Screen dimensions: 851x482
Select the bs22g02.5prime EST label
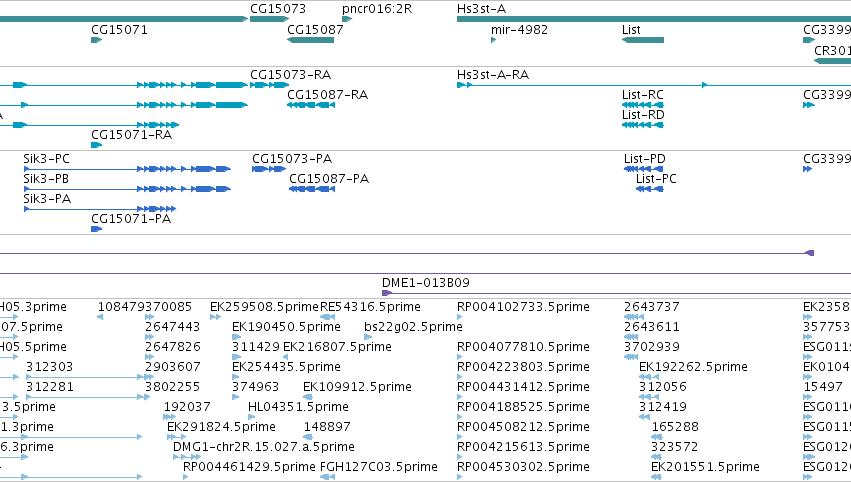pyautogui.click(x=413, y=327)
